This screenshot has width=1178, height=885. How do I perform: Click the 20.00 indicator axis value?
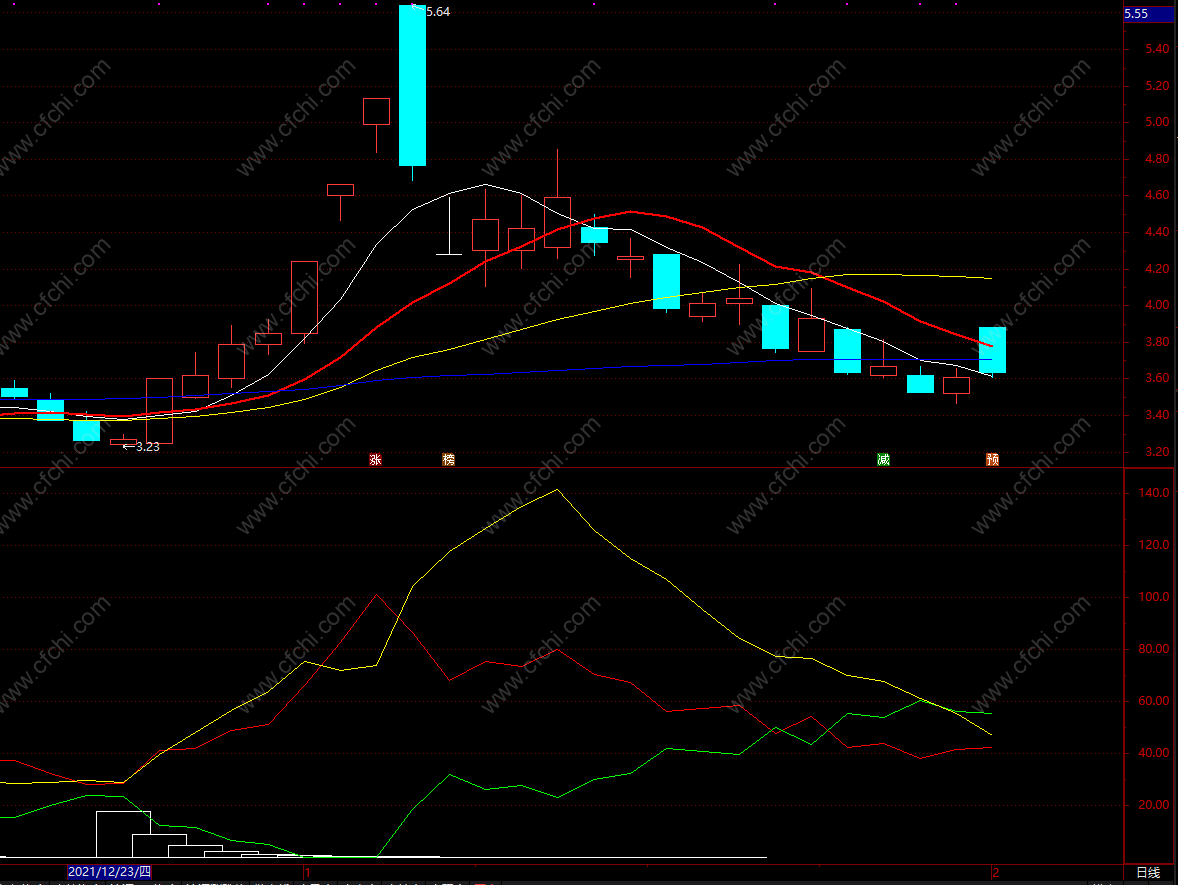[x=1154, y=805]
